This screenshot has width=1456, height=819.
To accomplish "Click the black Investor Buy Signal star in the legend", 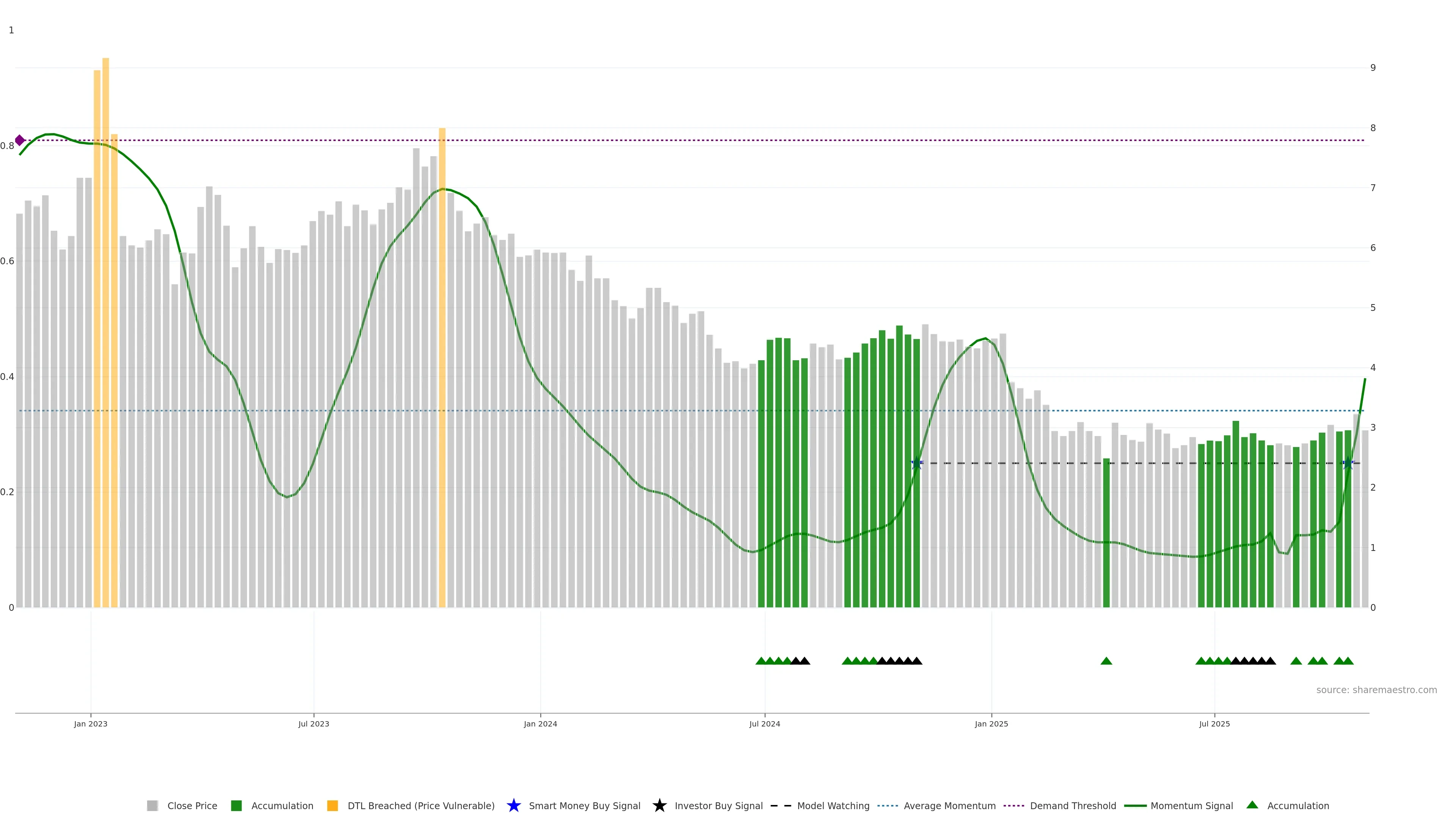I will point(659,805).
